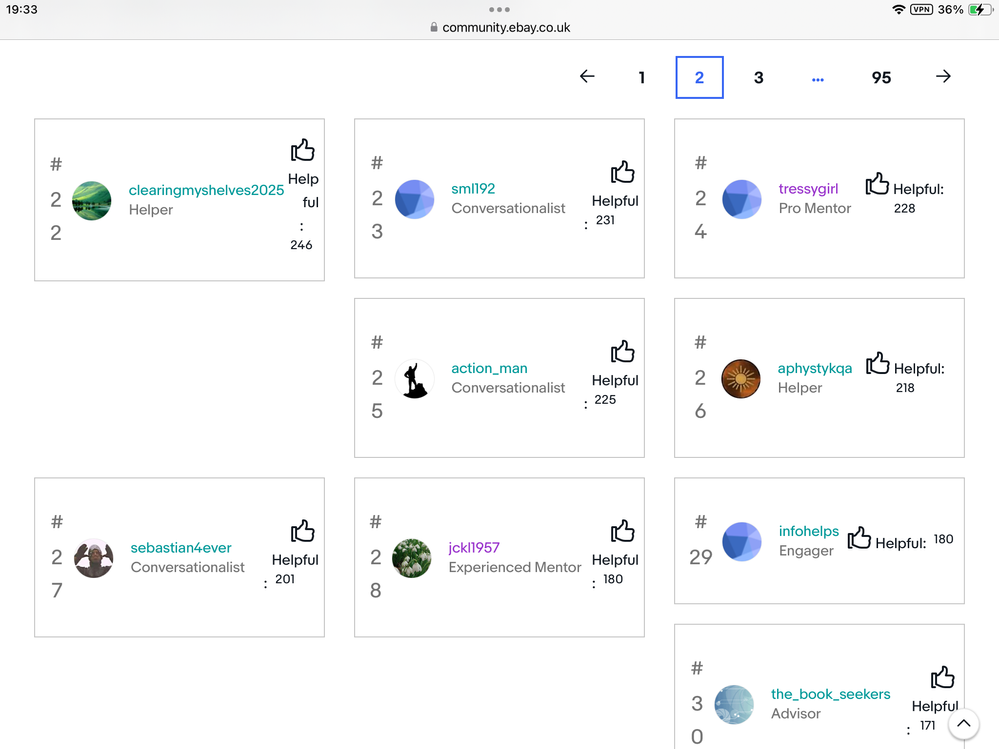This screenshot has height=749, width=999.
Task: Open sml192 user profile link
Action: point(473,188)
